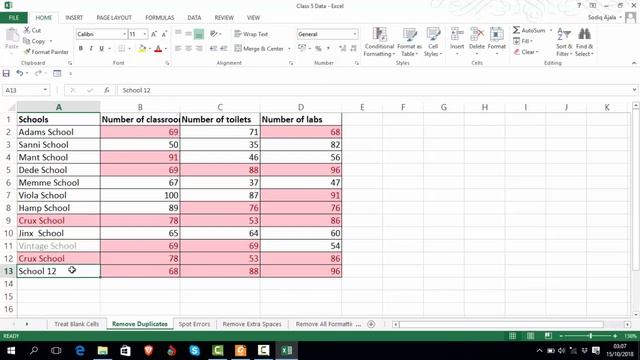Viewport: 640px width, 360px height.
Task: Toggle Bold formatting
Action: click(81, 49)
